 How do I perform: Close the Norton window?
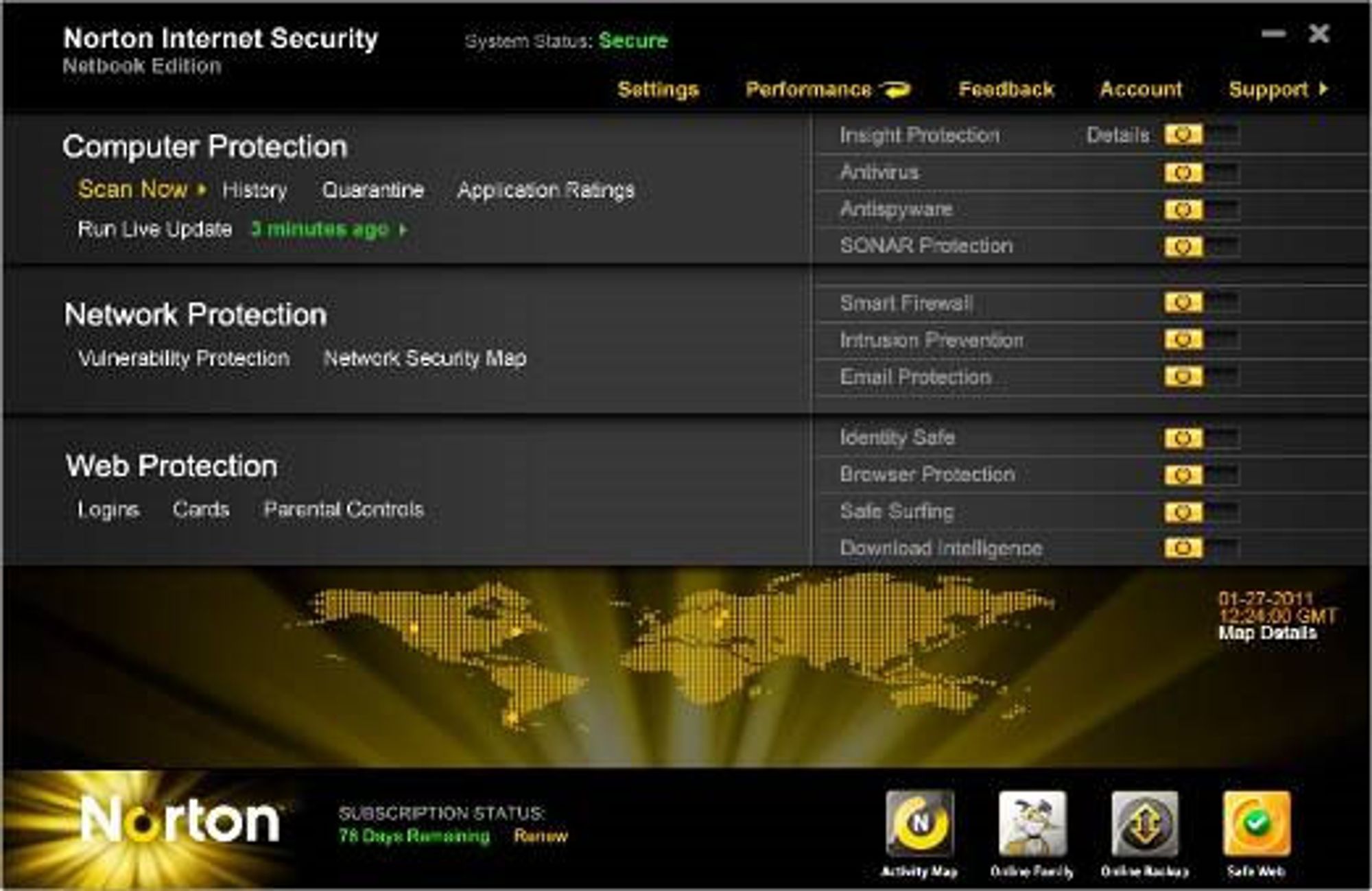tap(1319, 34)
